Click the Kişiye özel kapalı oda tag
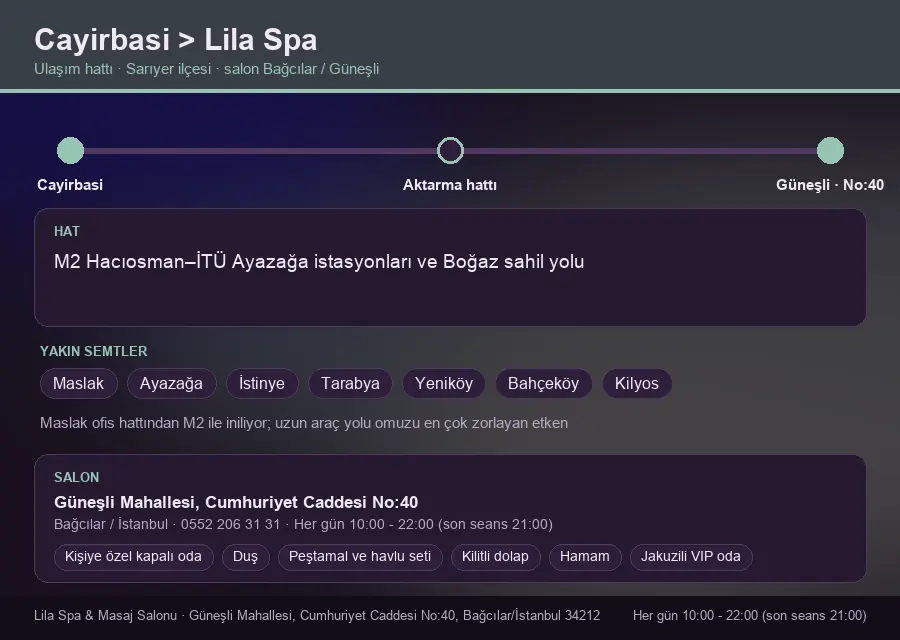 point(133,557)
